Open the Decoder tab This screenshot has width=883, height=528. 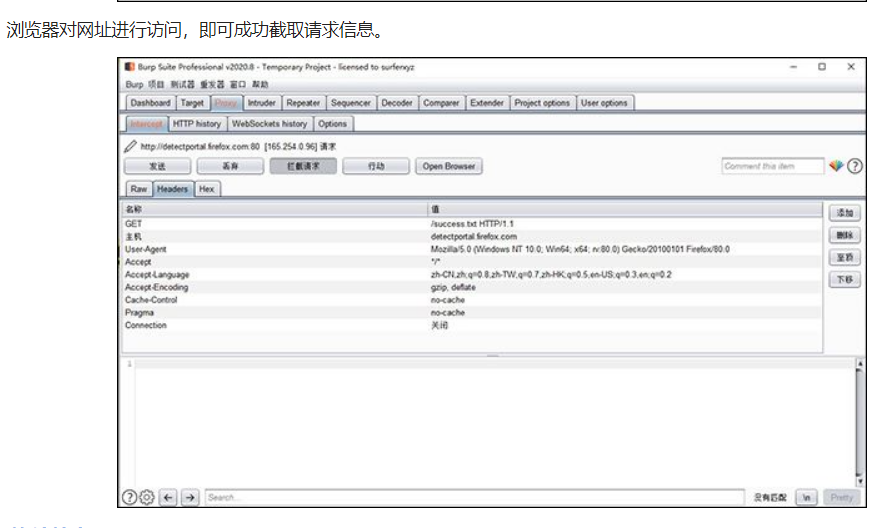coord(397,103)
